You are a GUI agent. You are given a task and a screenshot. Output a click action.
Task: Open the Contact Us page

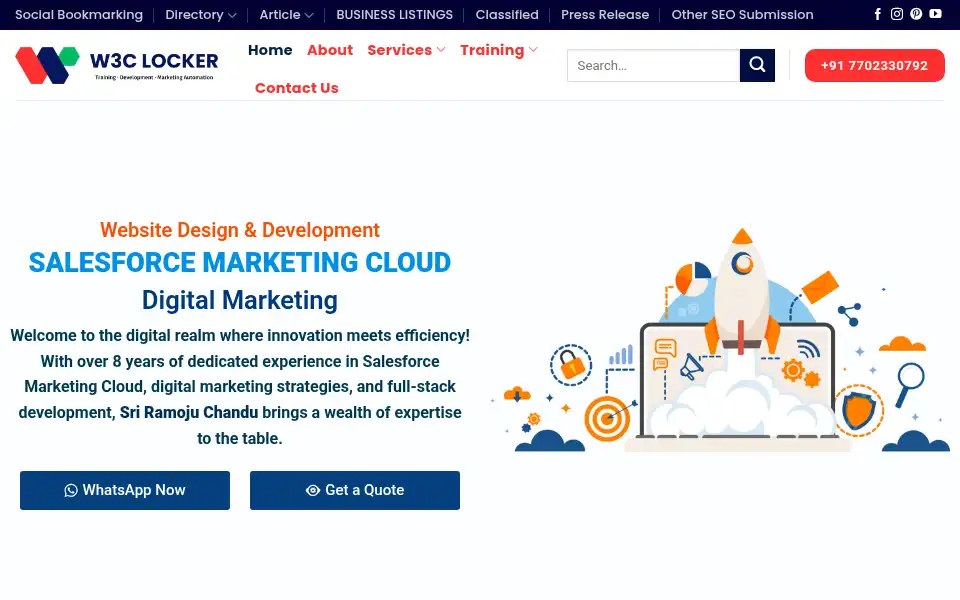coord(297,88)
